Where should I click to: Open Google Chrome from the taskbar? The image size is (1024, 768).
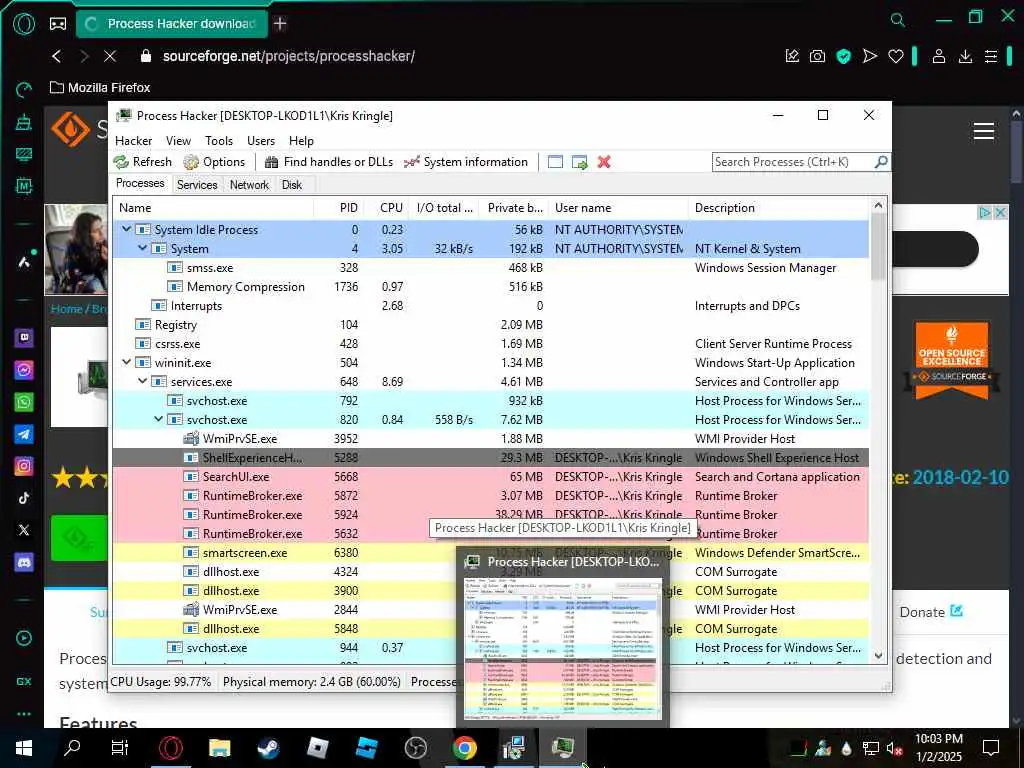pos(464,748)
